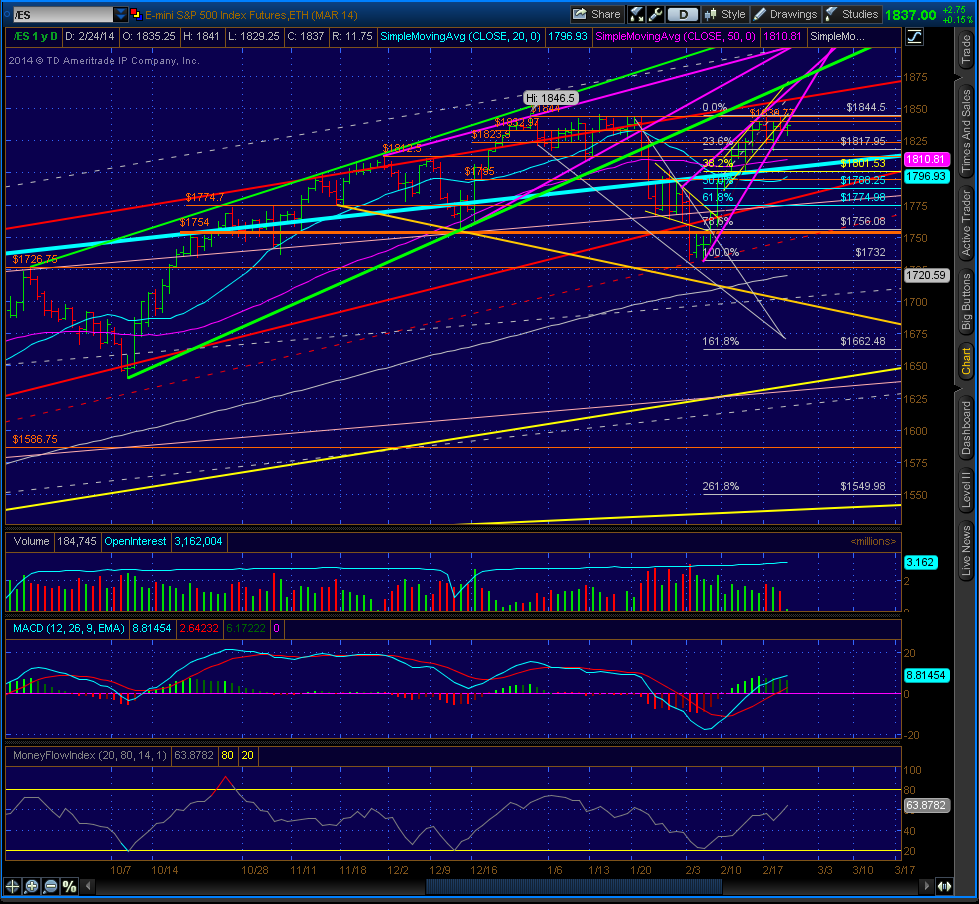
Task: Click the E-mini S&P 500 Index Futures title
Action: 252,15
